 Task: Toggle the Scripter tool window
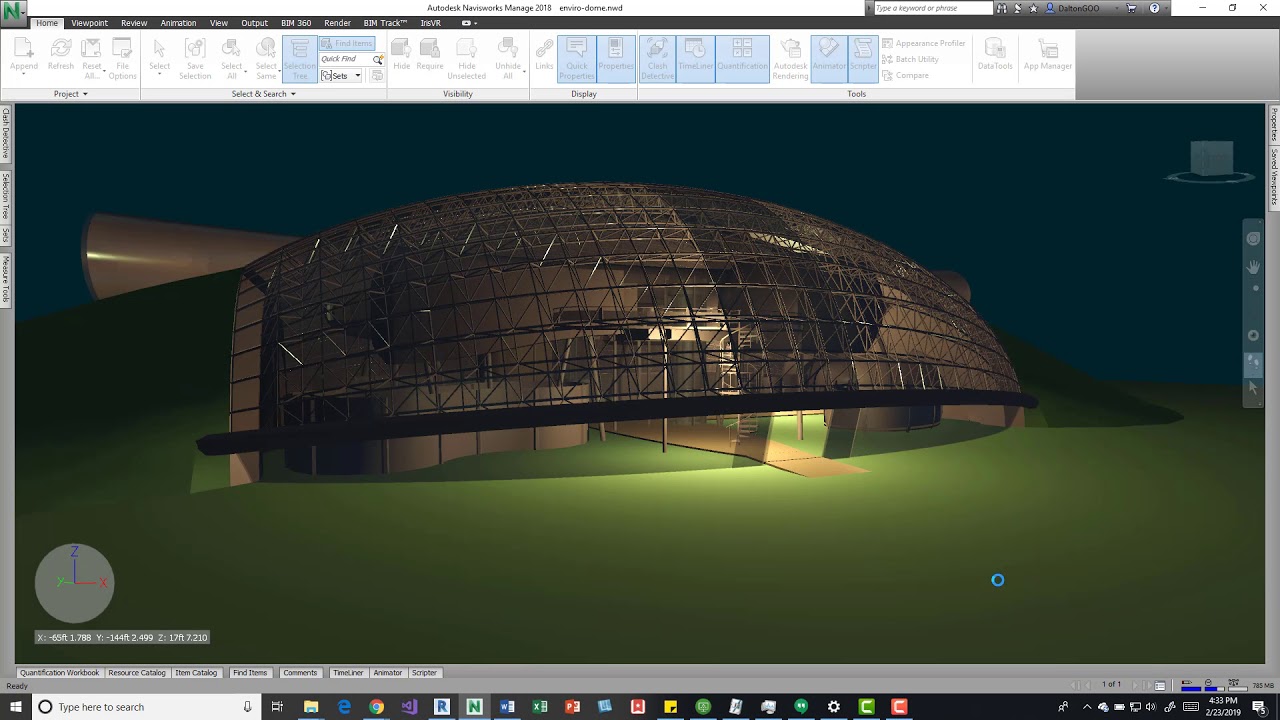tap(864, 60)
